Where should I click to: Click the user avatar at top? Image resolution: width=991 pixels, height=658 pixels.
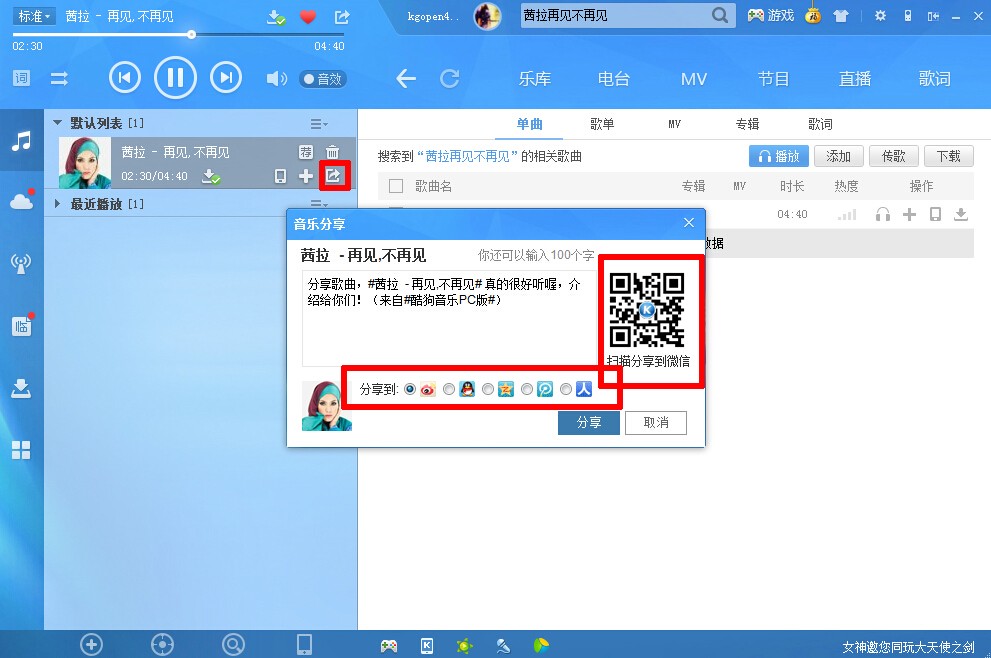(487, 16)
